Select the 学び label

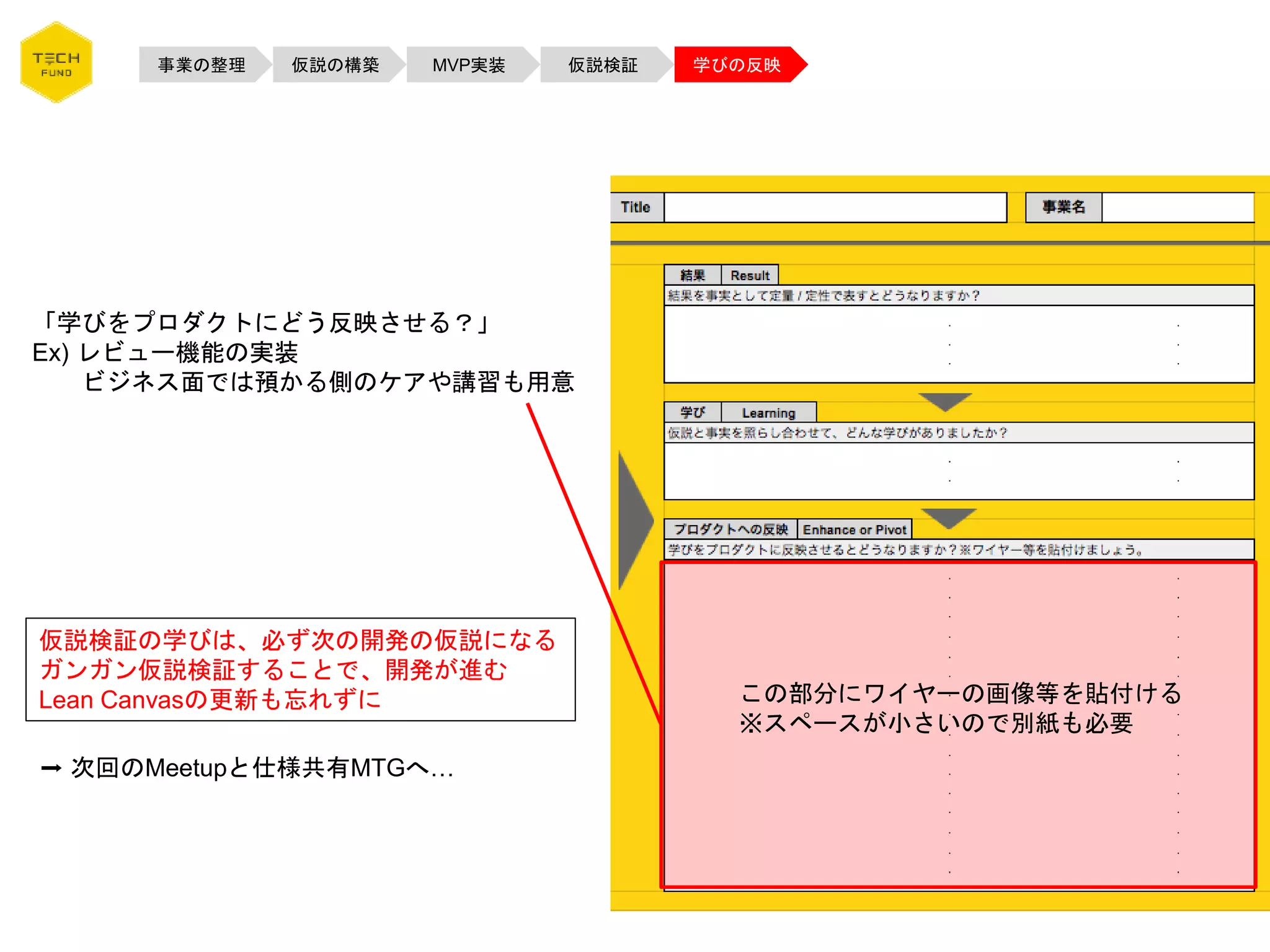[693, 412]
